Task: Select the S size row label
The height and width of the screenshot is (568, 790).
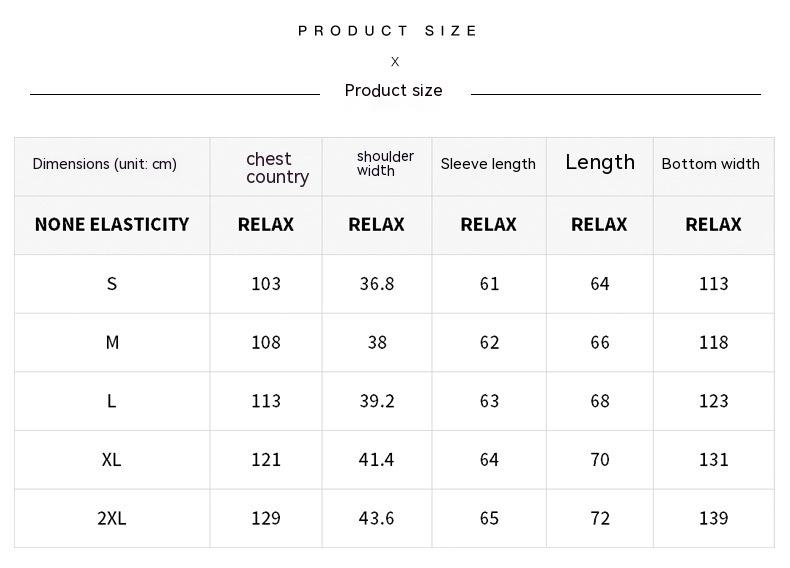Action: click(x=112, y=284)
